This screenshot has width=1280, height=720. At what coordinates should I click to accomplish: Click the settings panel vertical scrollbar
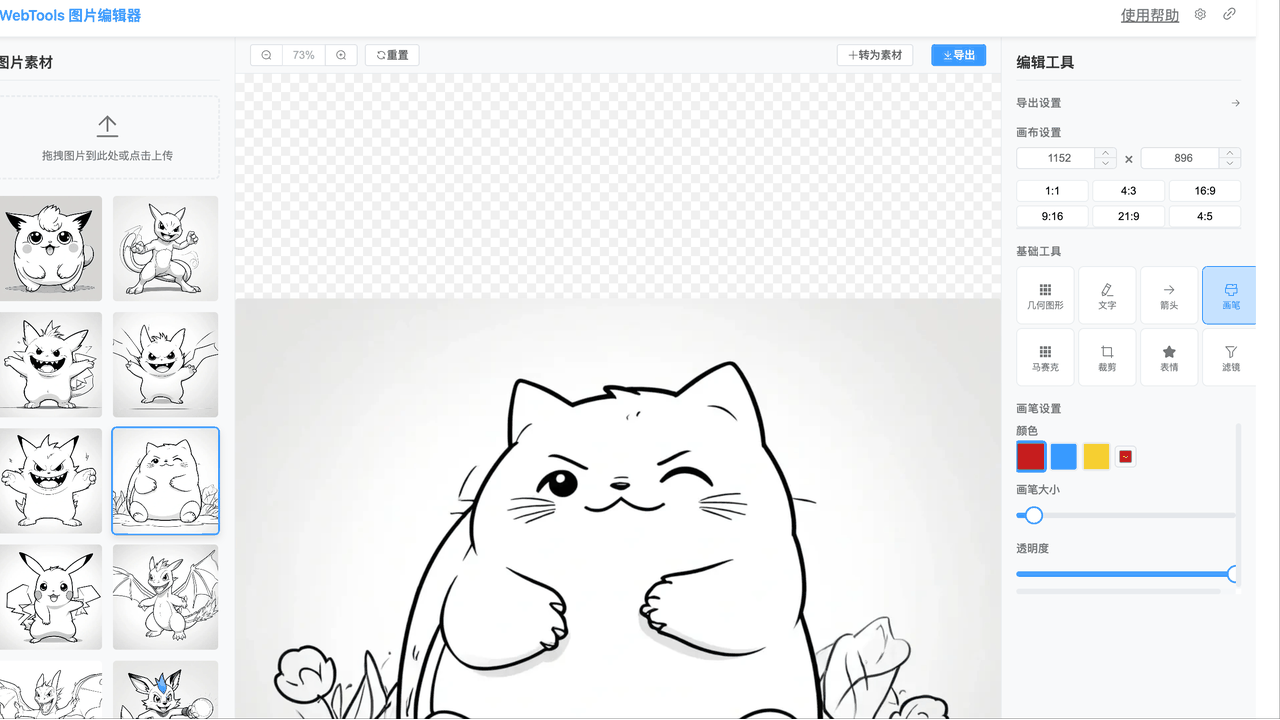click(x=1238, y=505)
